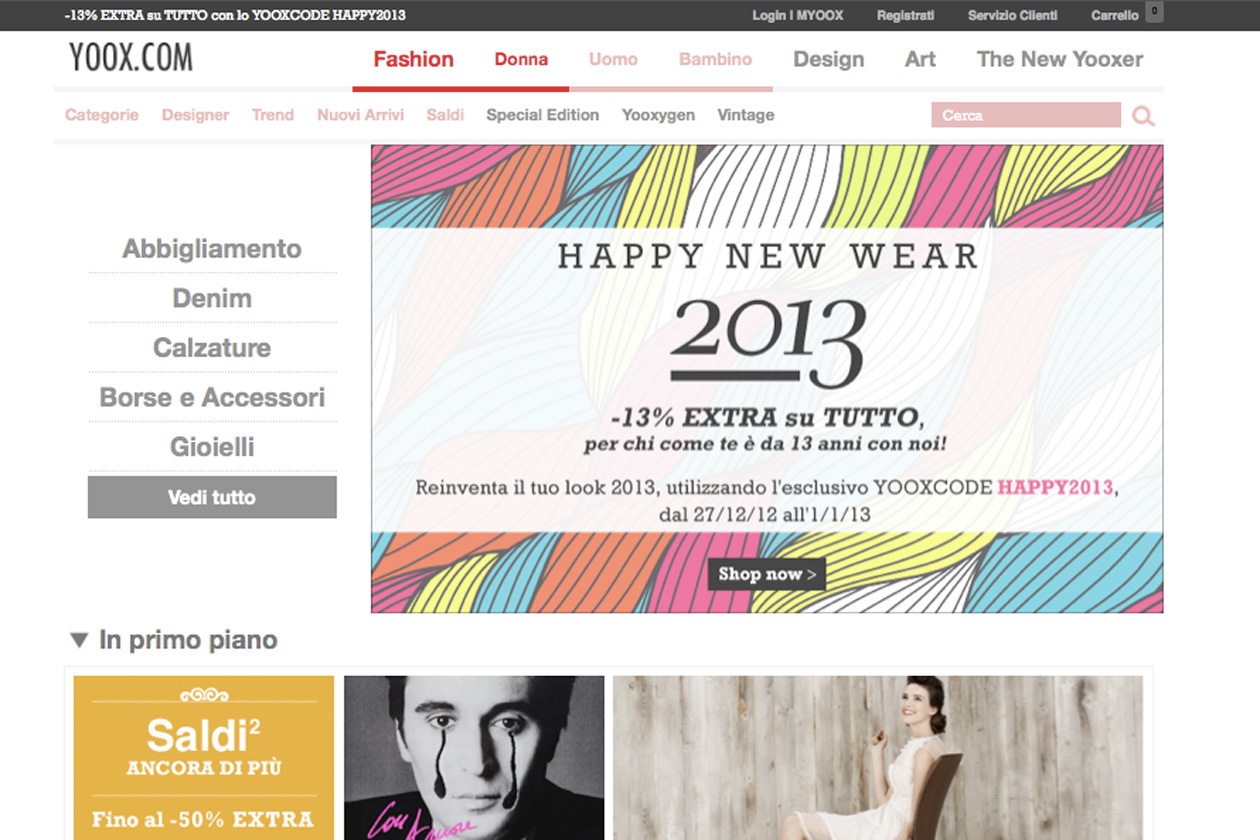Switch to the Uomo tab
The image size is (1260, 840).
point(613,59)
